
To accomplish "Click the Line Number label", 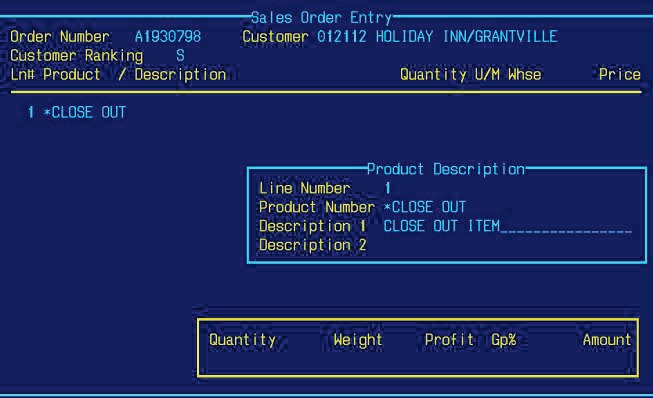I will click(304, 188).
